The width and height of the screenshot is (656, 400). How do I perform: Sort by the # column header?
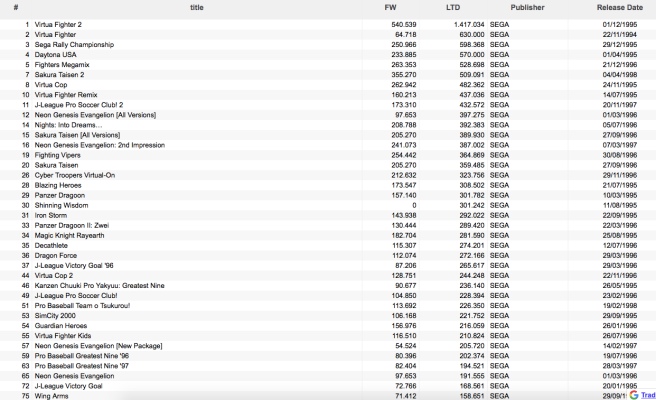point(16,8)
